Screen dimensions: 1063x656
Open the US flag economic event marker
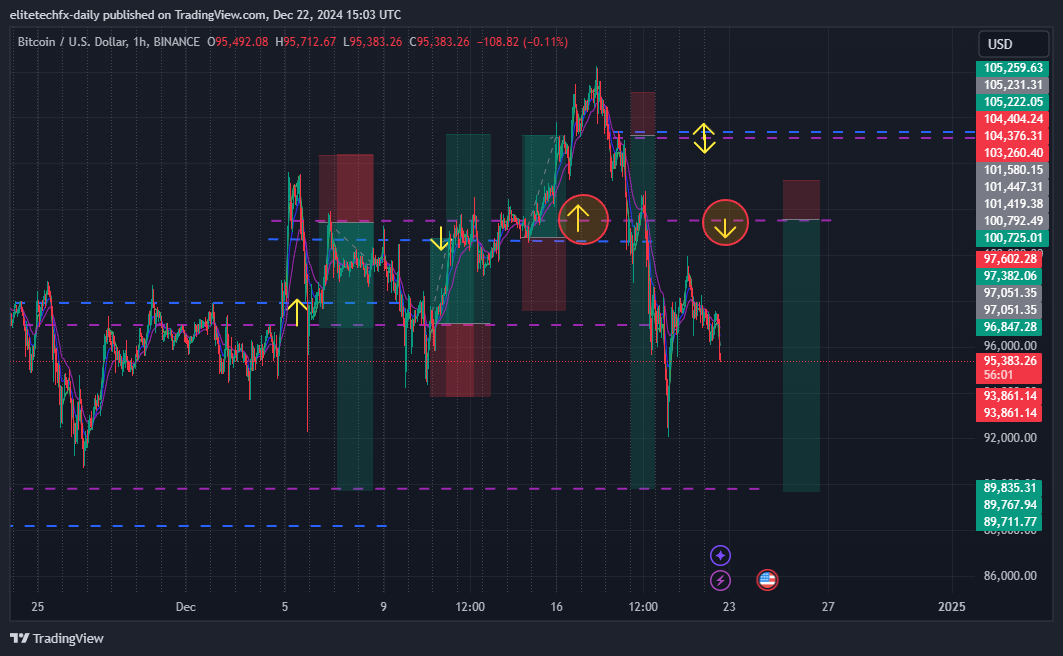pyautogui.click(x=767, y=580)
